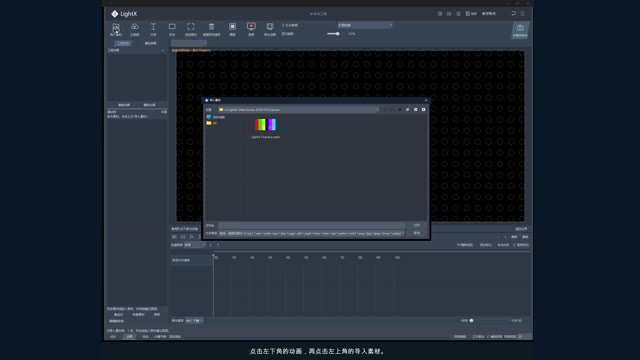This screenshot has width=640, height=360.
Task: Open the dropdown above the canvas area
Action: click(x=189, y=43)
